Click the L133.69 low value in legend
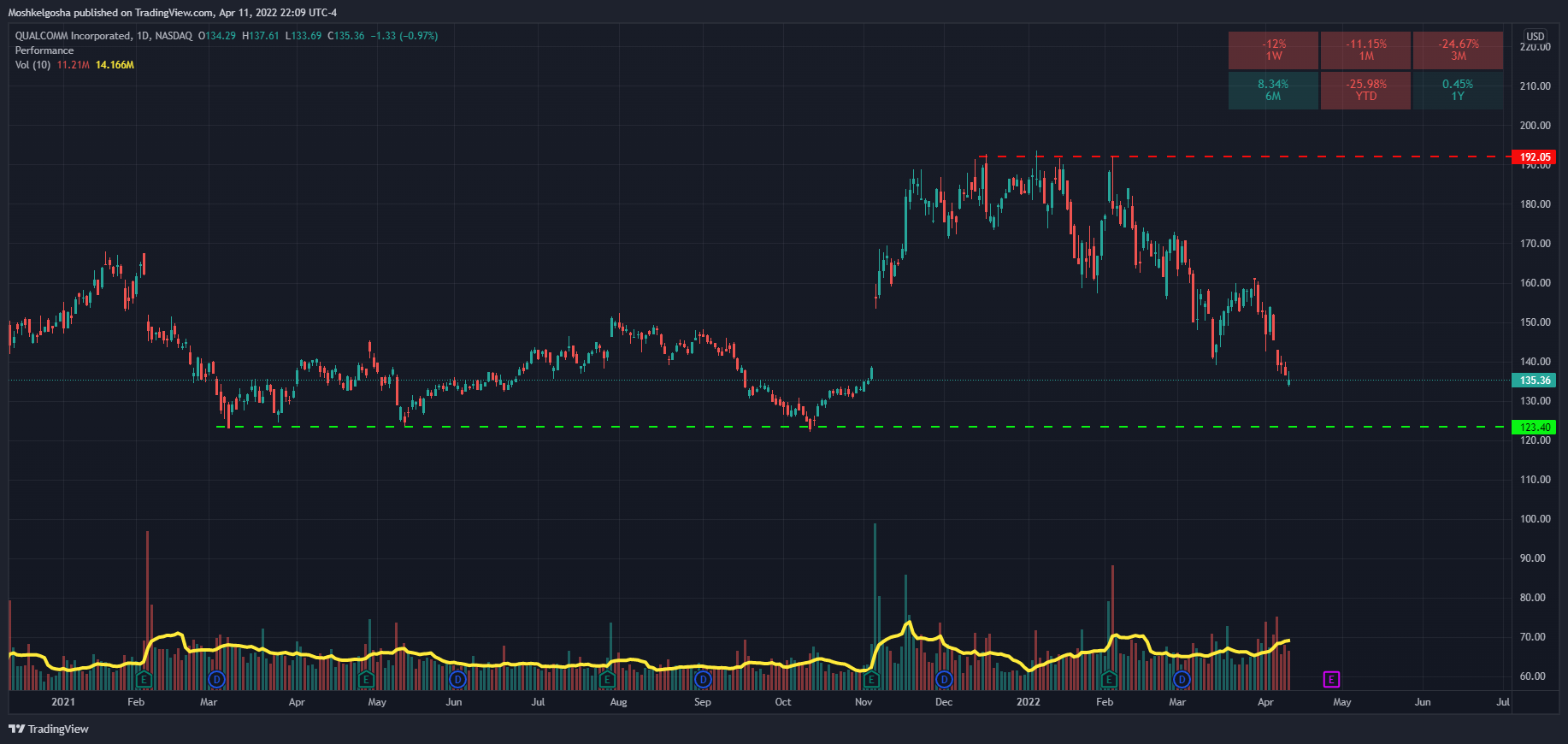The image size is (1568, 744). (304, 36)
